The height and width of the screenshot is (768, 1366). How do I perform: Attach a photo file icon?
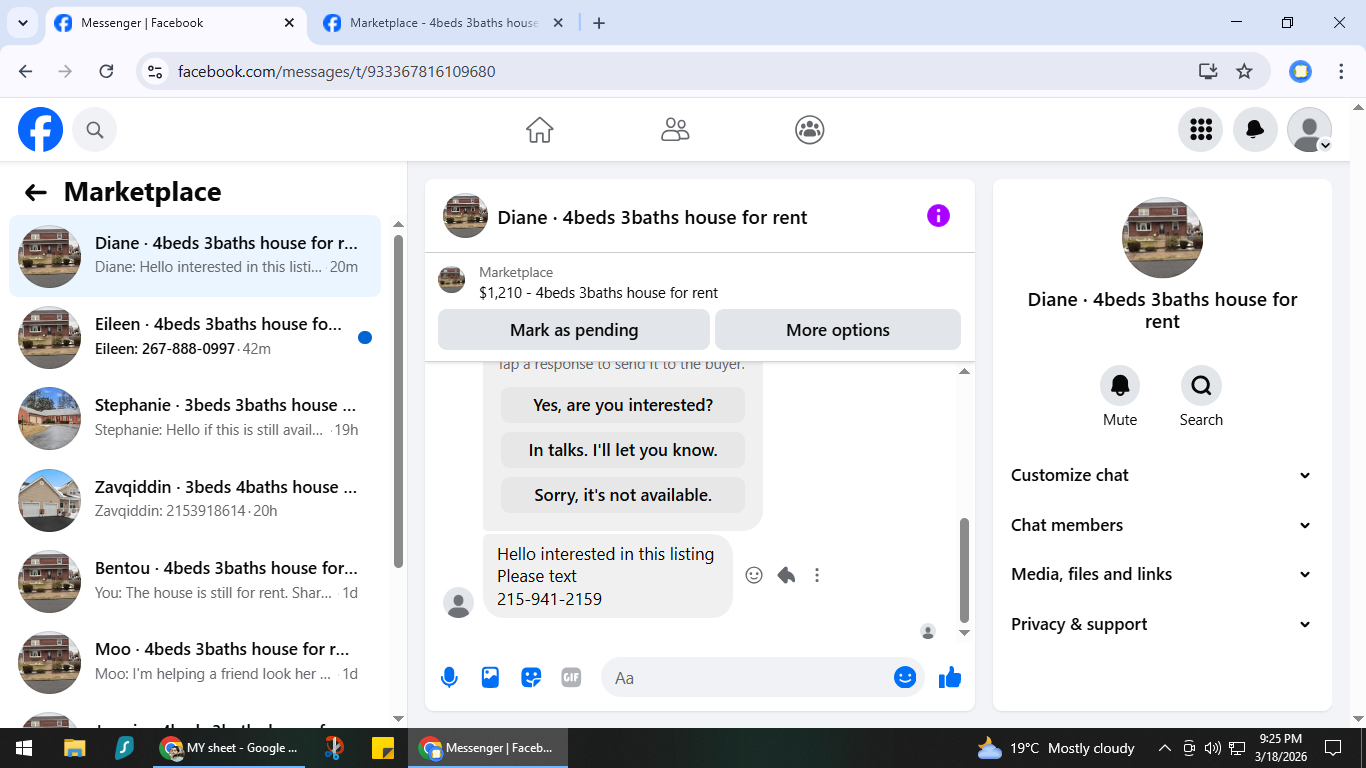(490, 678)
